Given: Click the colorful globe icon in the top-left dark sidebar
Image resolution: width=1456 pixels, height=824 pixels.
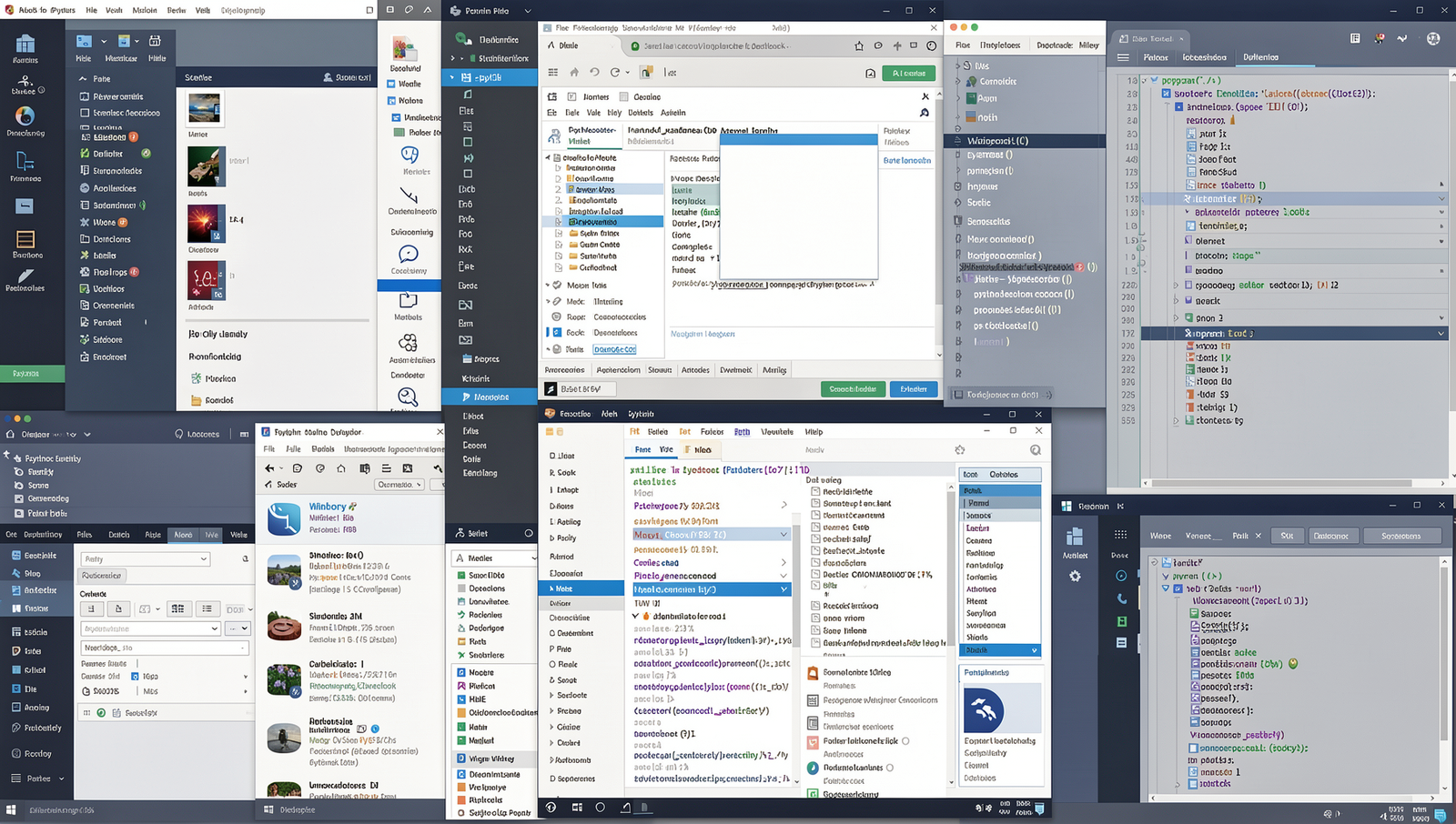Looking at the screenshot, I should click(25, 116).
